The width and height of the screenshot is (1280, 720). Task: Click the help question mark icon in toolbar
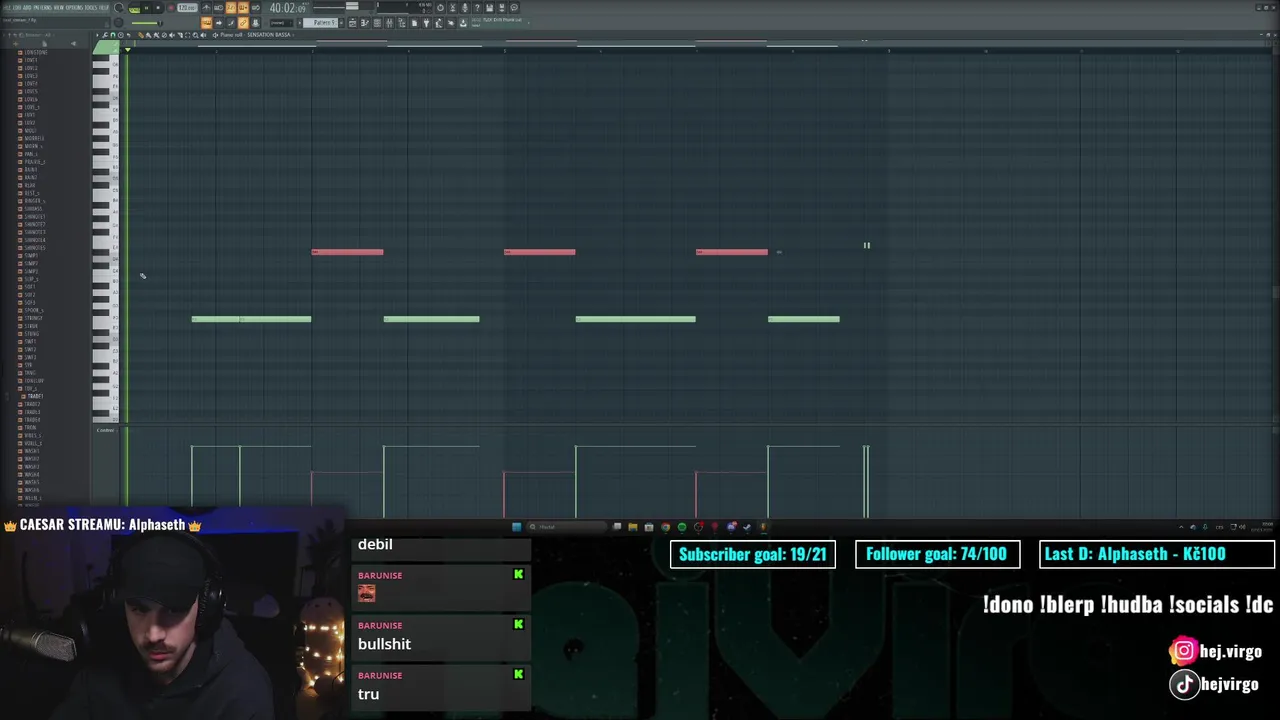(477, 8)
